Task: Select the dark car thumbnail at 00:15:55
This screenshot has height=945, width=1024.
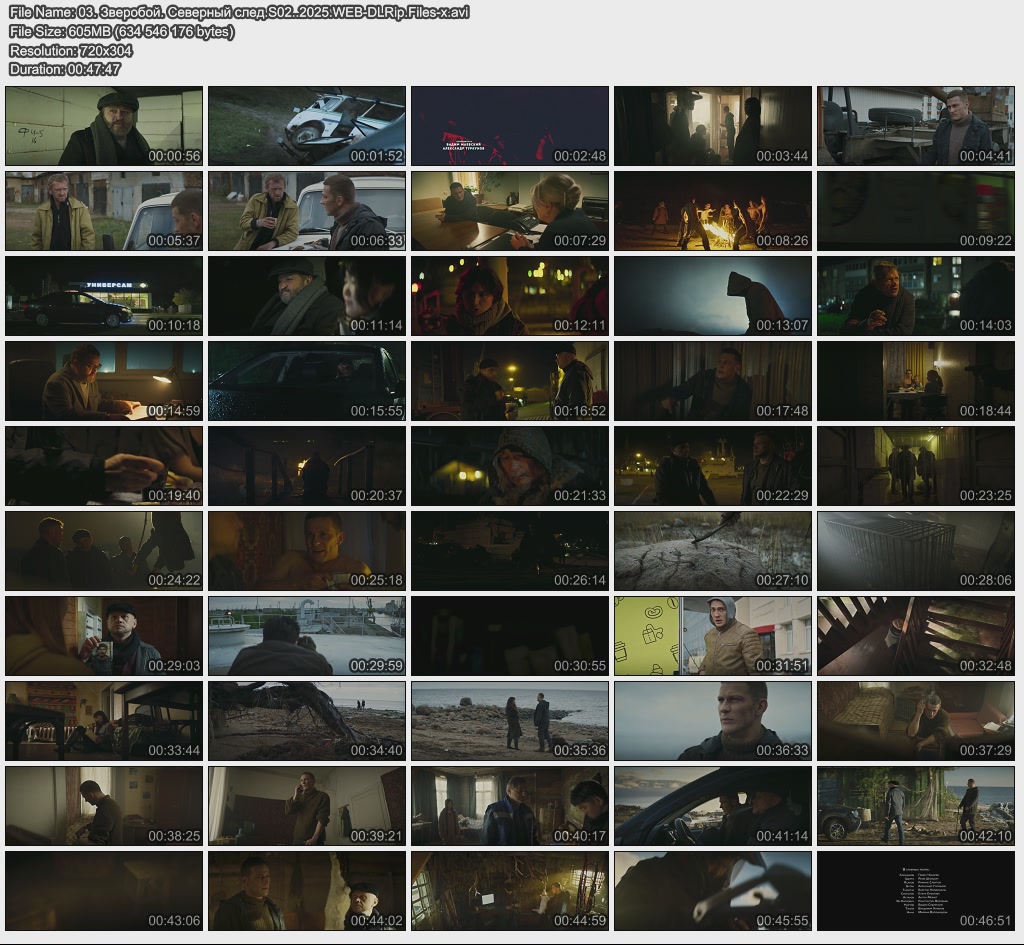Action: tap(307, 381)
